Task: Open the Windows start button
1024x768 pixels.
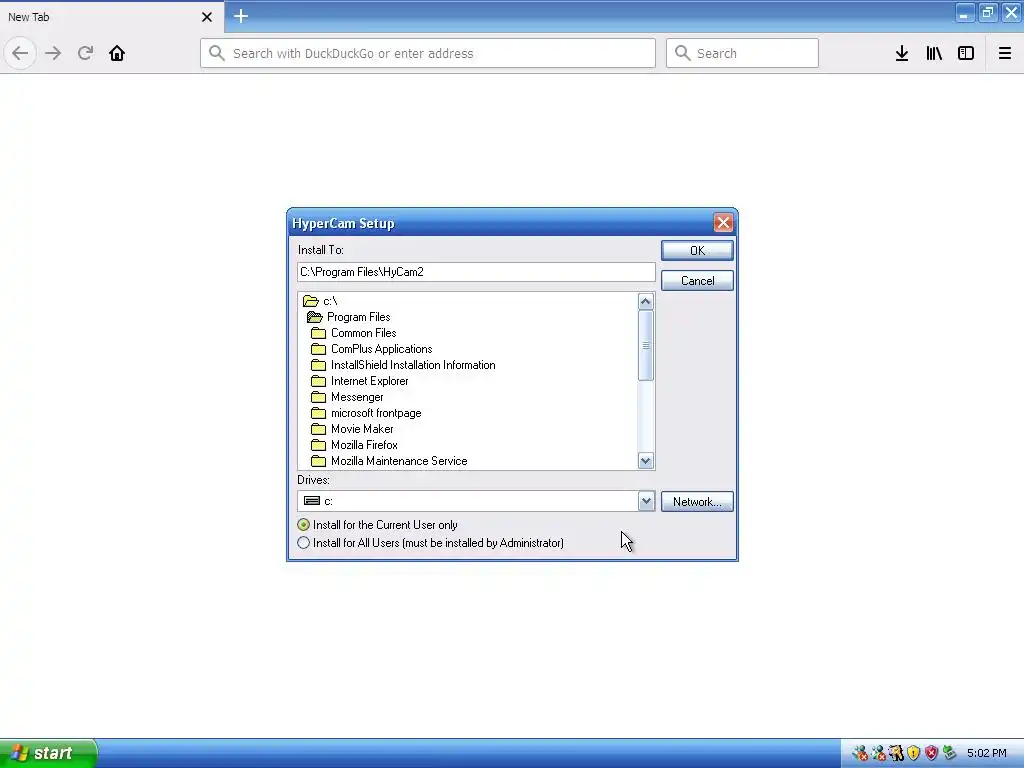Action: (x=48, y=753)
